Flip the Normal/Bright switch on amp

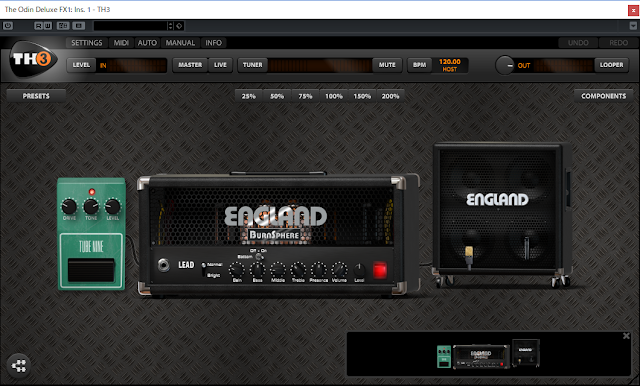coord(204,269)
